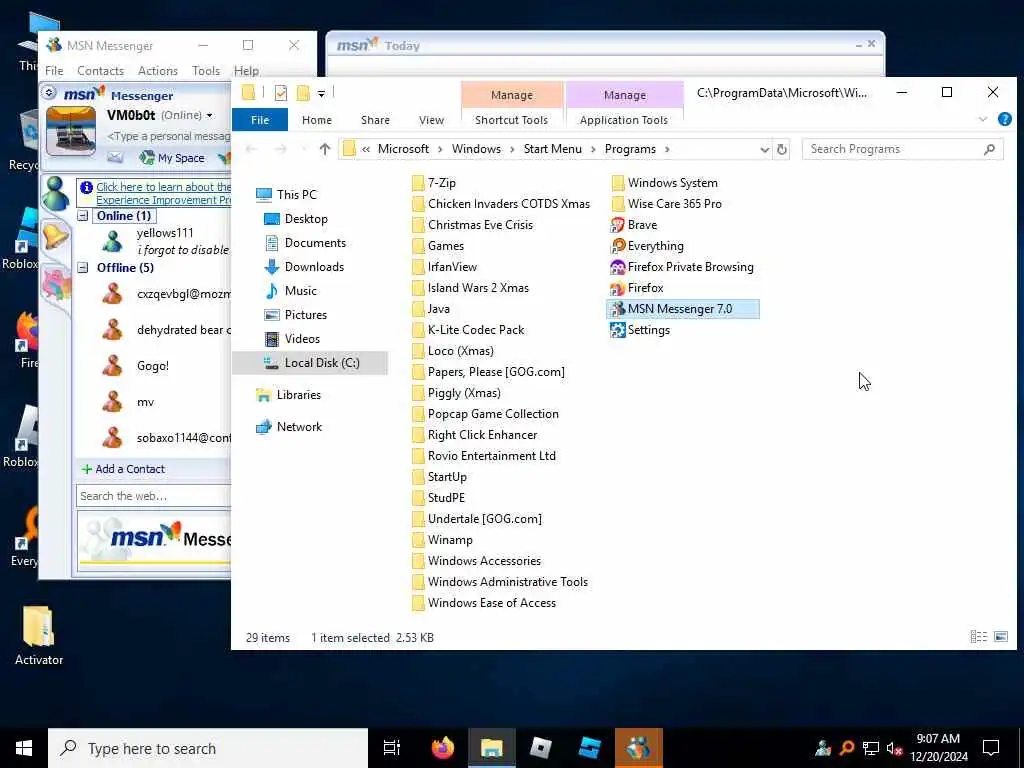
Task: Open the File menu in MSN Messenger
Action: [x=54, y=71]
